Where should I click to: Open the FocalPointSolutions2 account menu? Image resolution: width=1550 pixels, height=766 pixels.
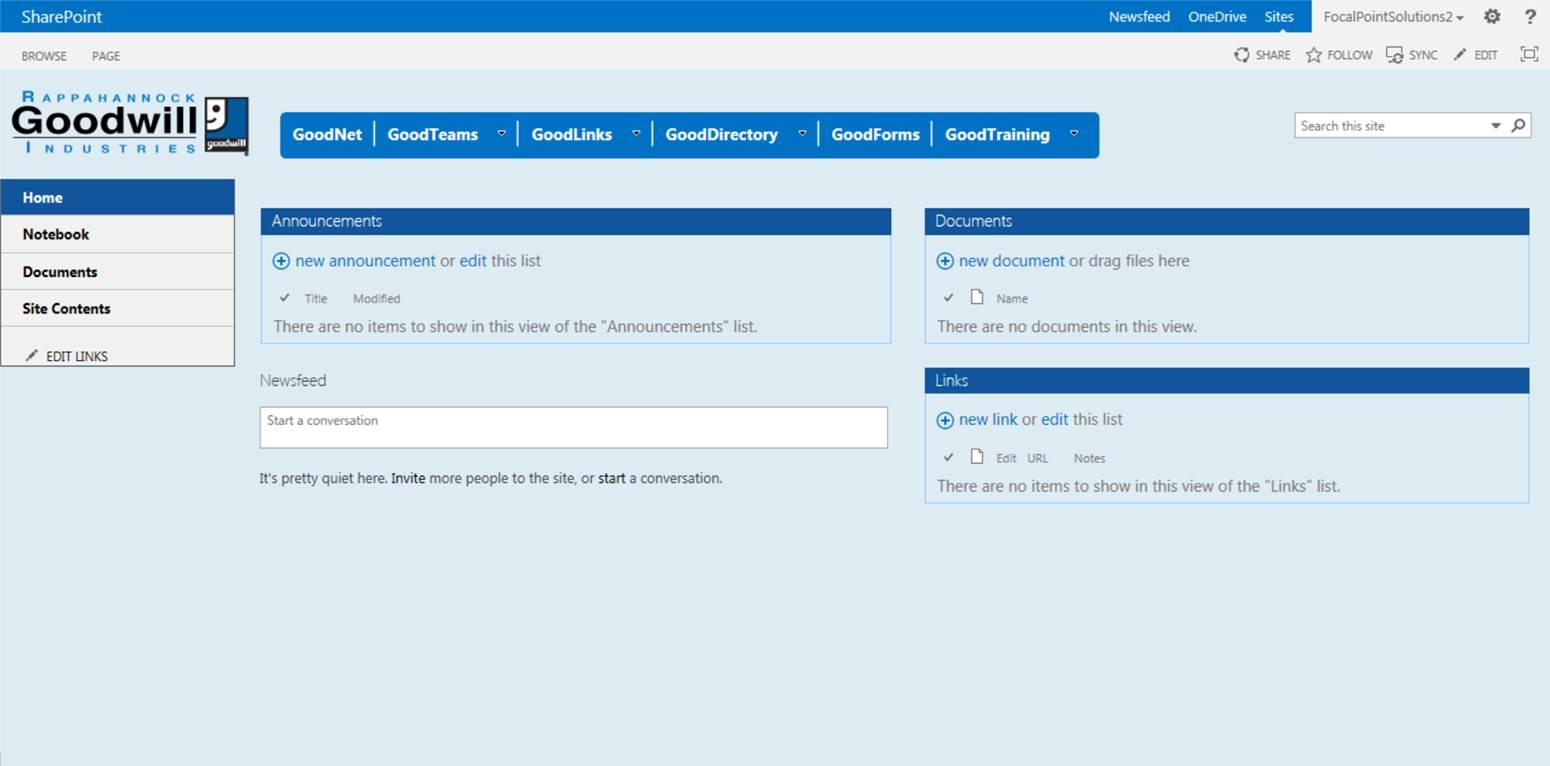click(1393, 17)
